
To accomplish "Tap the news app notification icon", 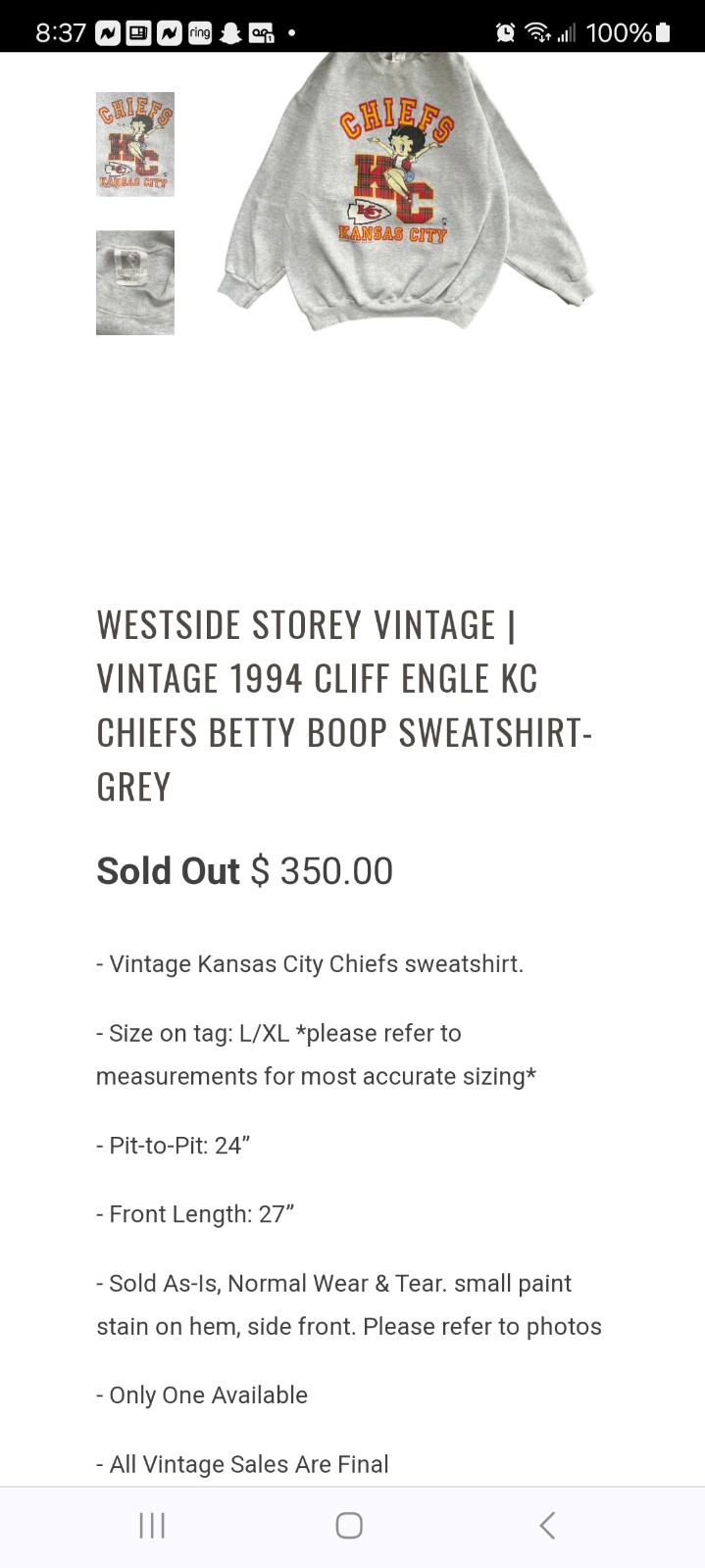I will click(x=139, y=33).
